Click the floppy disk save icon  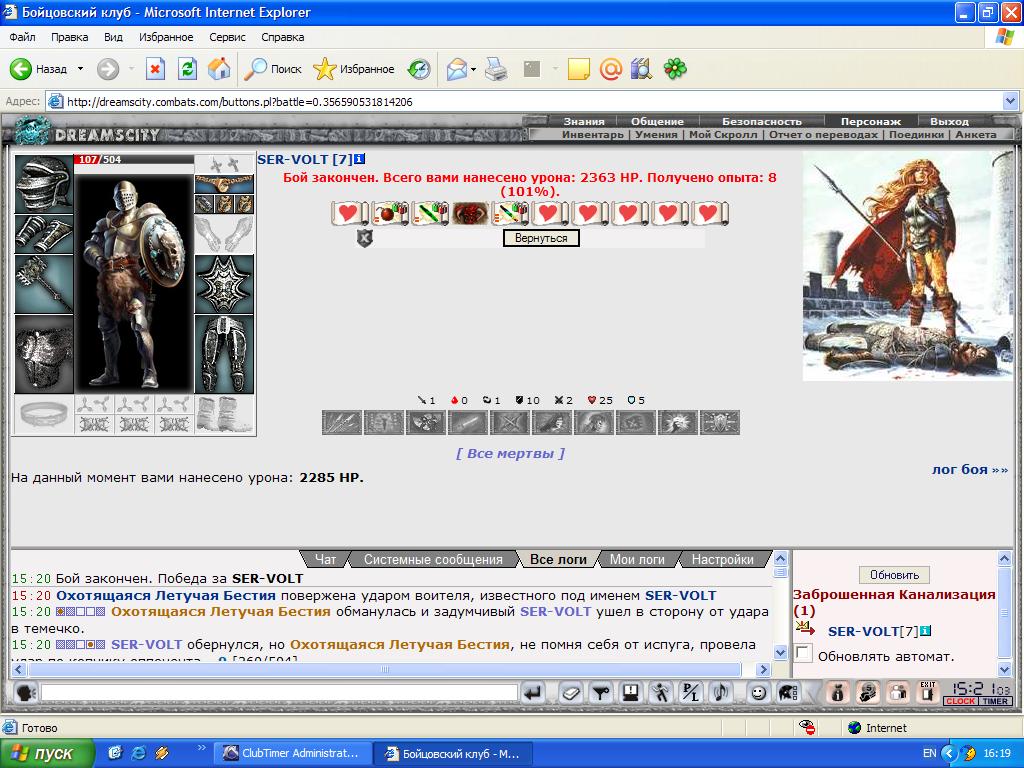tap(630, 692)
